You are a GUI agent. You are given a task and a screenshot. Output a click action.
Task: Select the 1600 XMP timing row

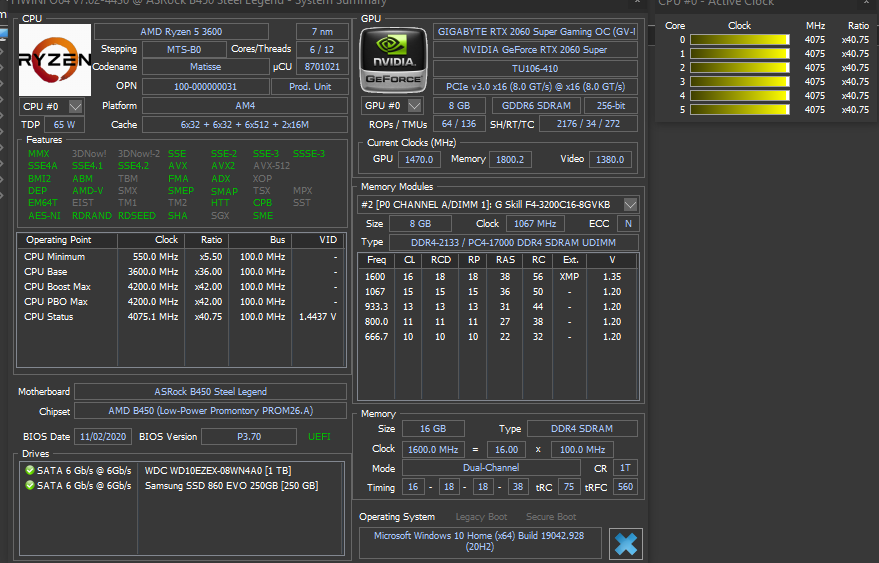(497, 276)
